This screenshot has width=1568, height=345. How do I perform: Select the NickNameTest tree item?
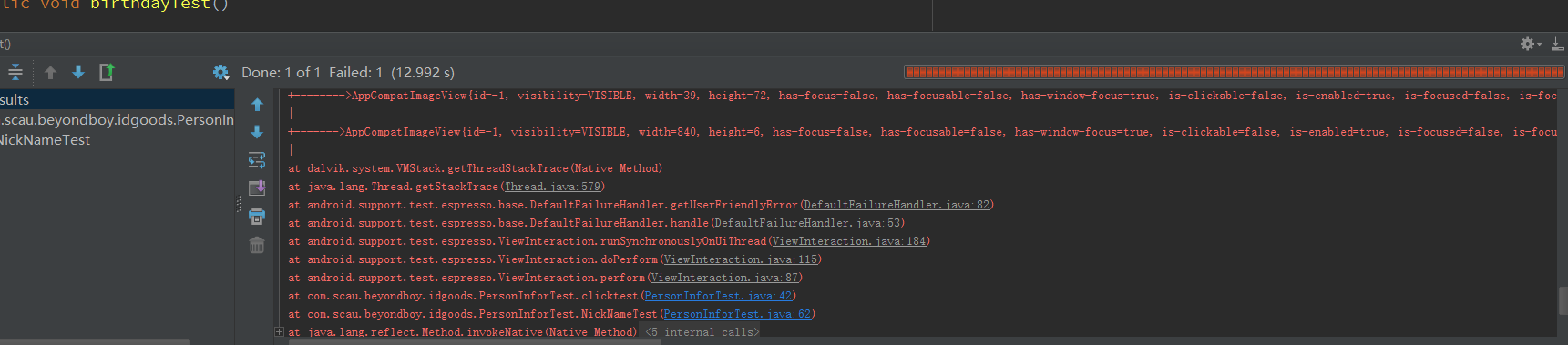click(117, 140)
